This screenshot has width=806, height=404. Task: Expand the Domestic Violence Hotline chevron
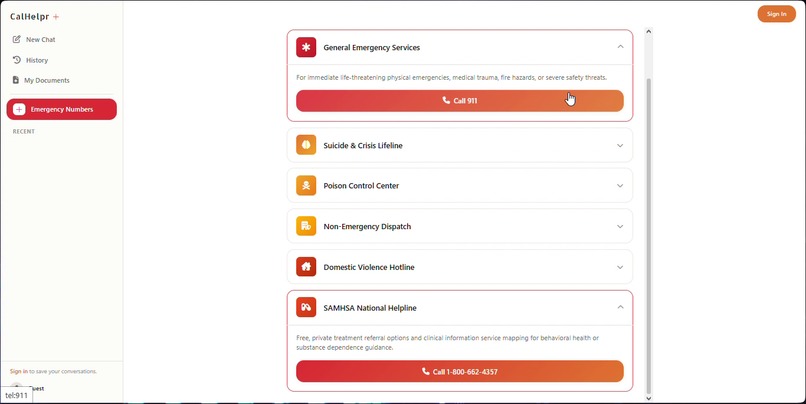[x=620, y=267]
